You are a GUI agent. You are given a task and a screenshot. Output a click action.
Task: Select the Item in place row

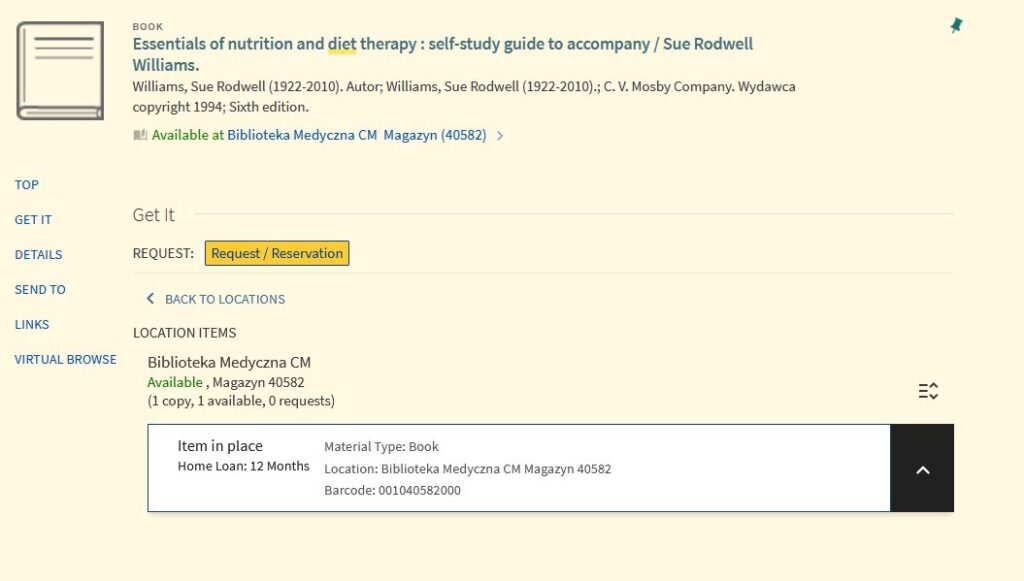519,468
